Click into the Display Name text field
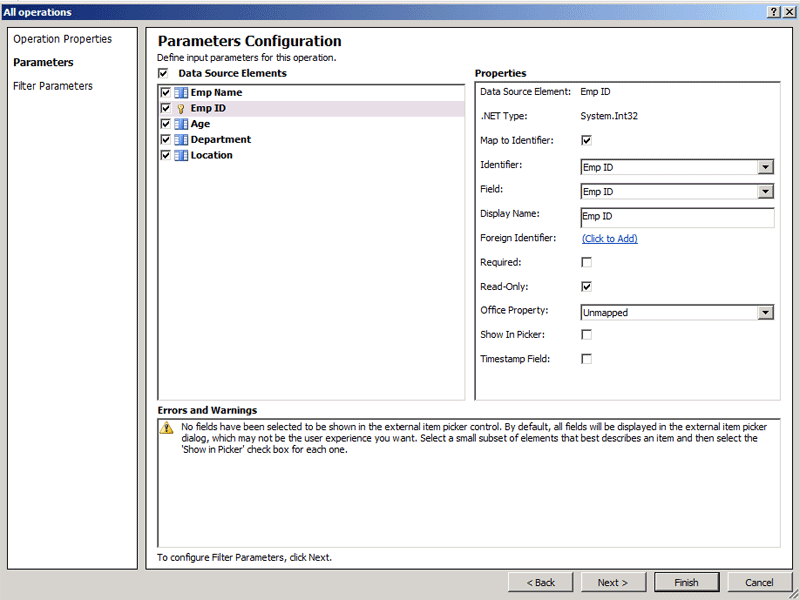Screen dimensions: 800x600 pos(678,217)
